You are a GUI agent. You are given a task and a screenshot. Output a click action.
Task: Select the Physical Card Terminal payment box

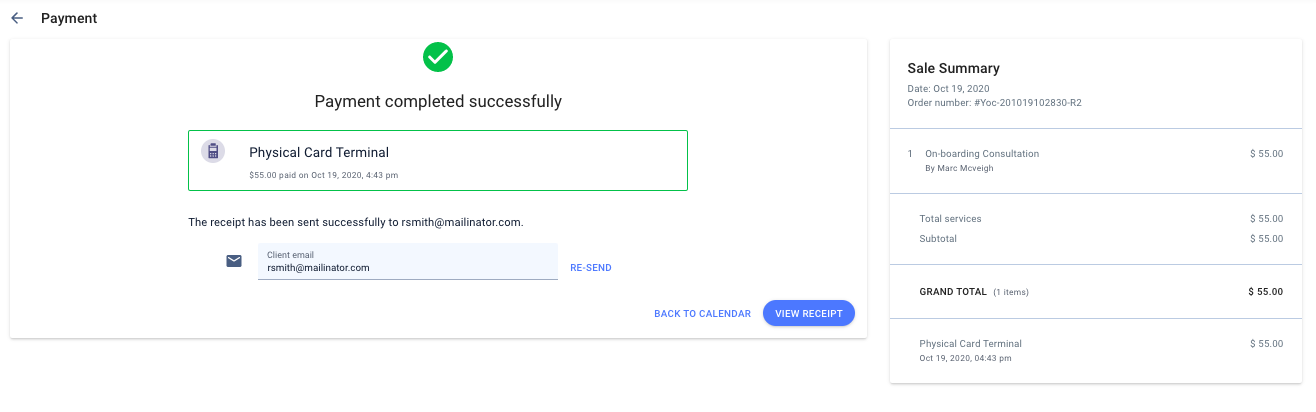click(x=438, y=160)
